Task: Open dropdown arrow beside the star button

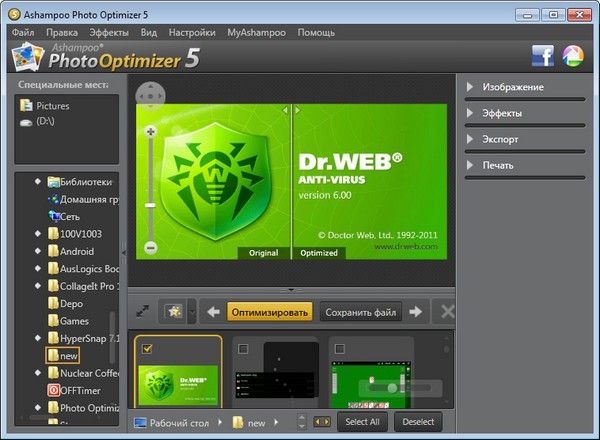Action: click(x=190, y=312)
